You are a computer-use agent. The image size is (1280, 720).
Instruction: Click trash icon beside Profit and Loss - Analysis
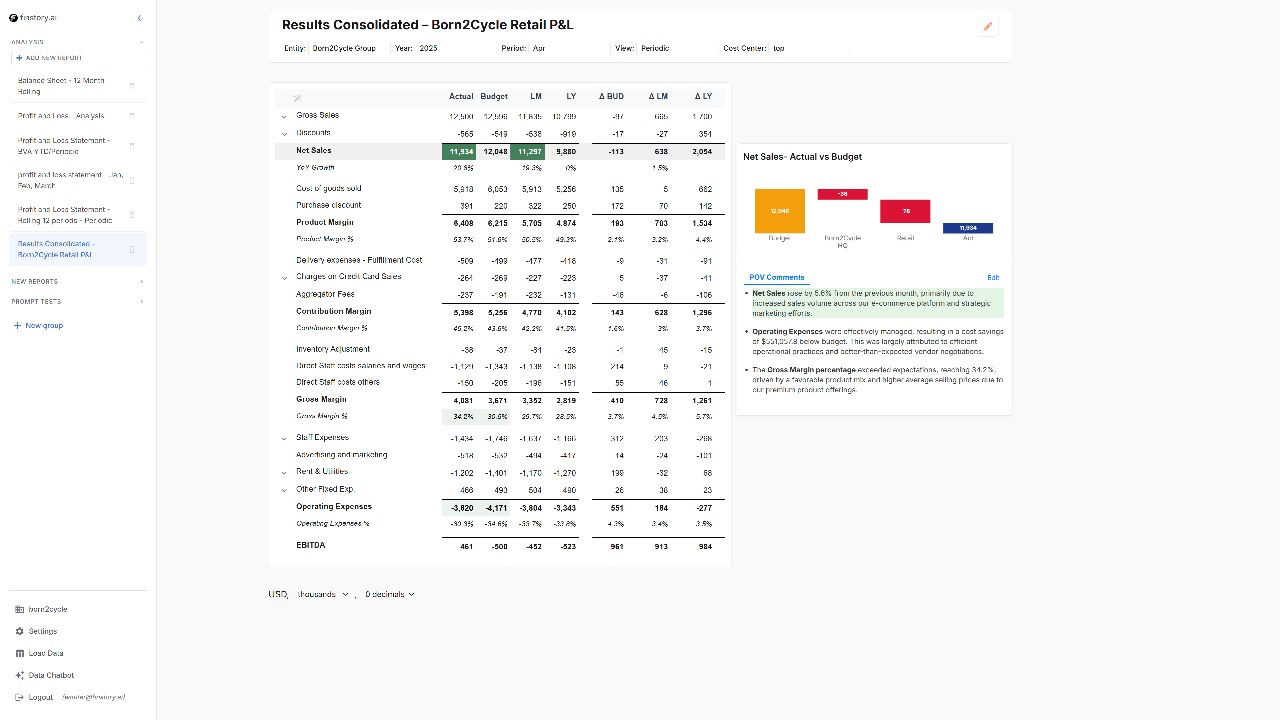tap(132, 116)
